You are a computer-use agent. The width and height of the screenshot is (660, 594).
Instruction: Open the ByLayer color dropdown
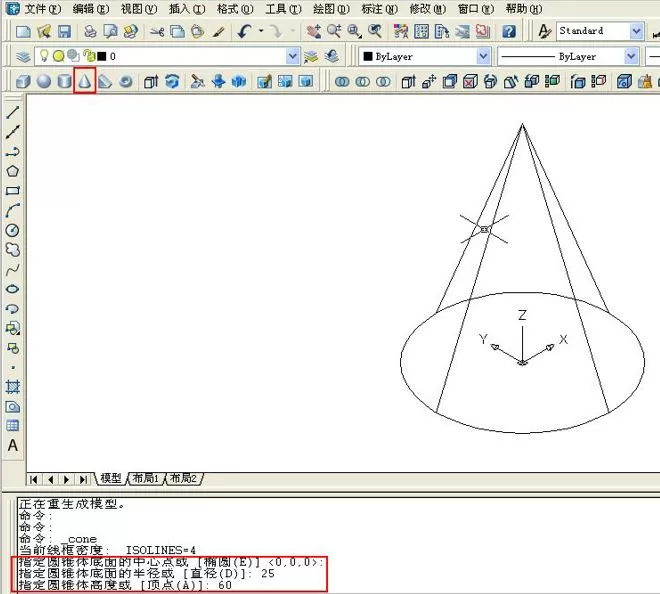pyautogui.click(x=484, y=56)
